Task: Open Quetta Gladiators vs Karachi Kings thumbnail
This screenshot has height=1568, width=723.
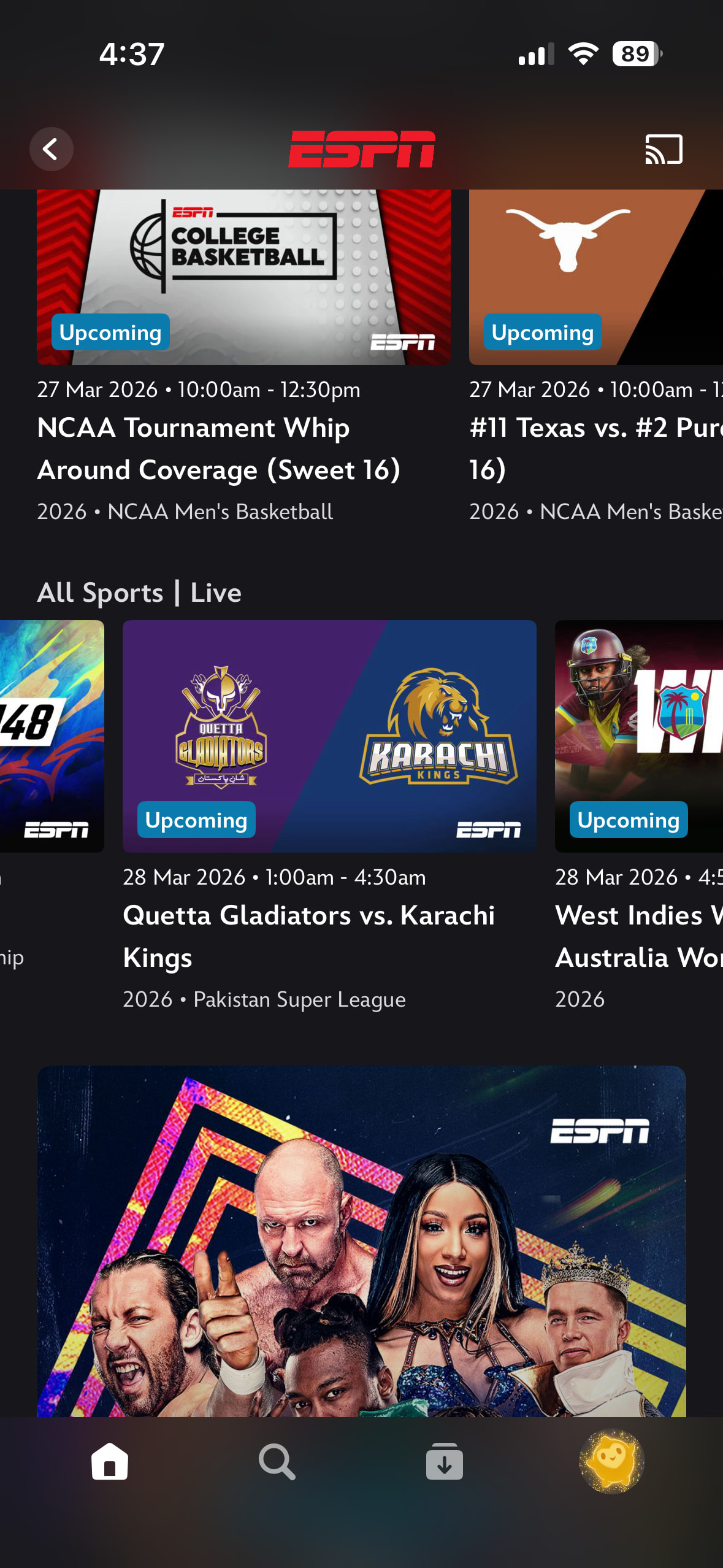Action: (329, 736)
